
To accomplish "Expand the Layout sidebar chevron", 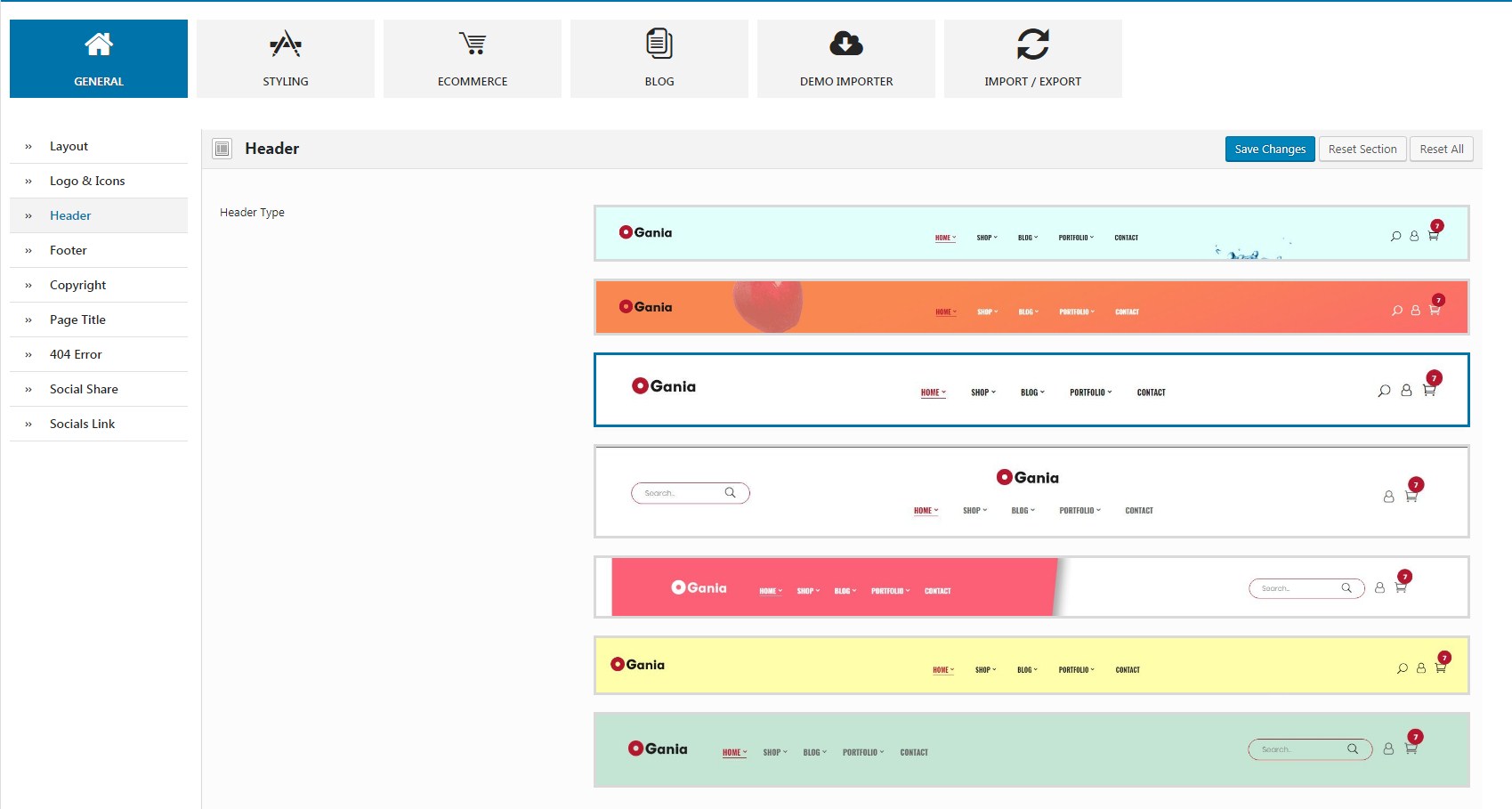I will point(28,146).
